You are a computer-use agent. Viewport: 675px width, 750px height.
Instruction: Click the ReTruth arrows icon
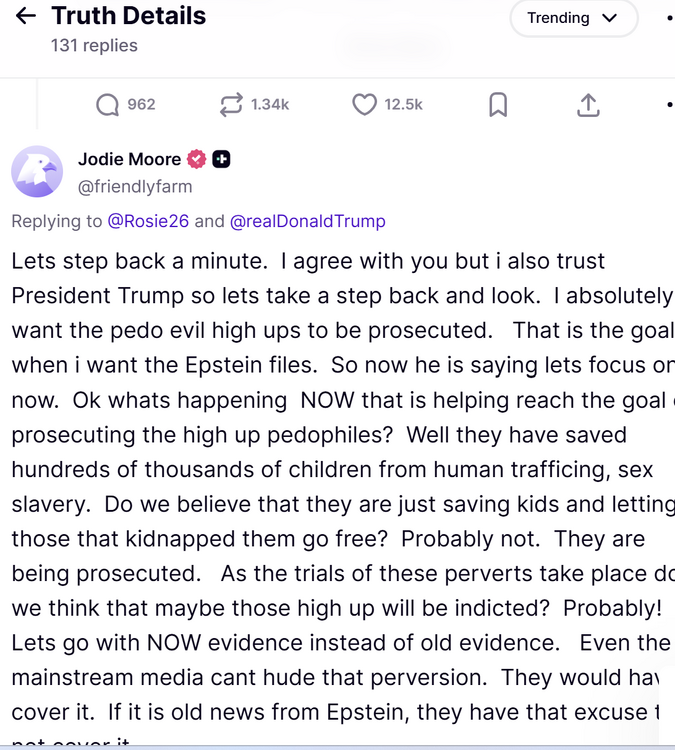[231, 104]
